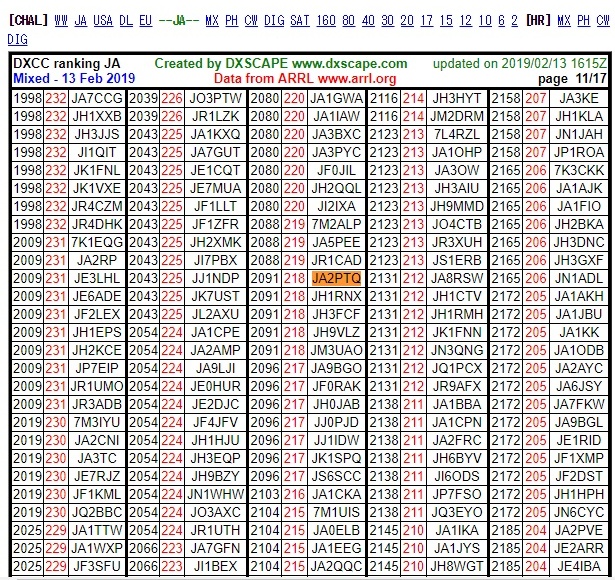Click the www.dxscape.com text in the header

[x=349, y=64]
